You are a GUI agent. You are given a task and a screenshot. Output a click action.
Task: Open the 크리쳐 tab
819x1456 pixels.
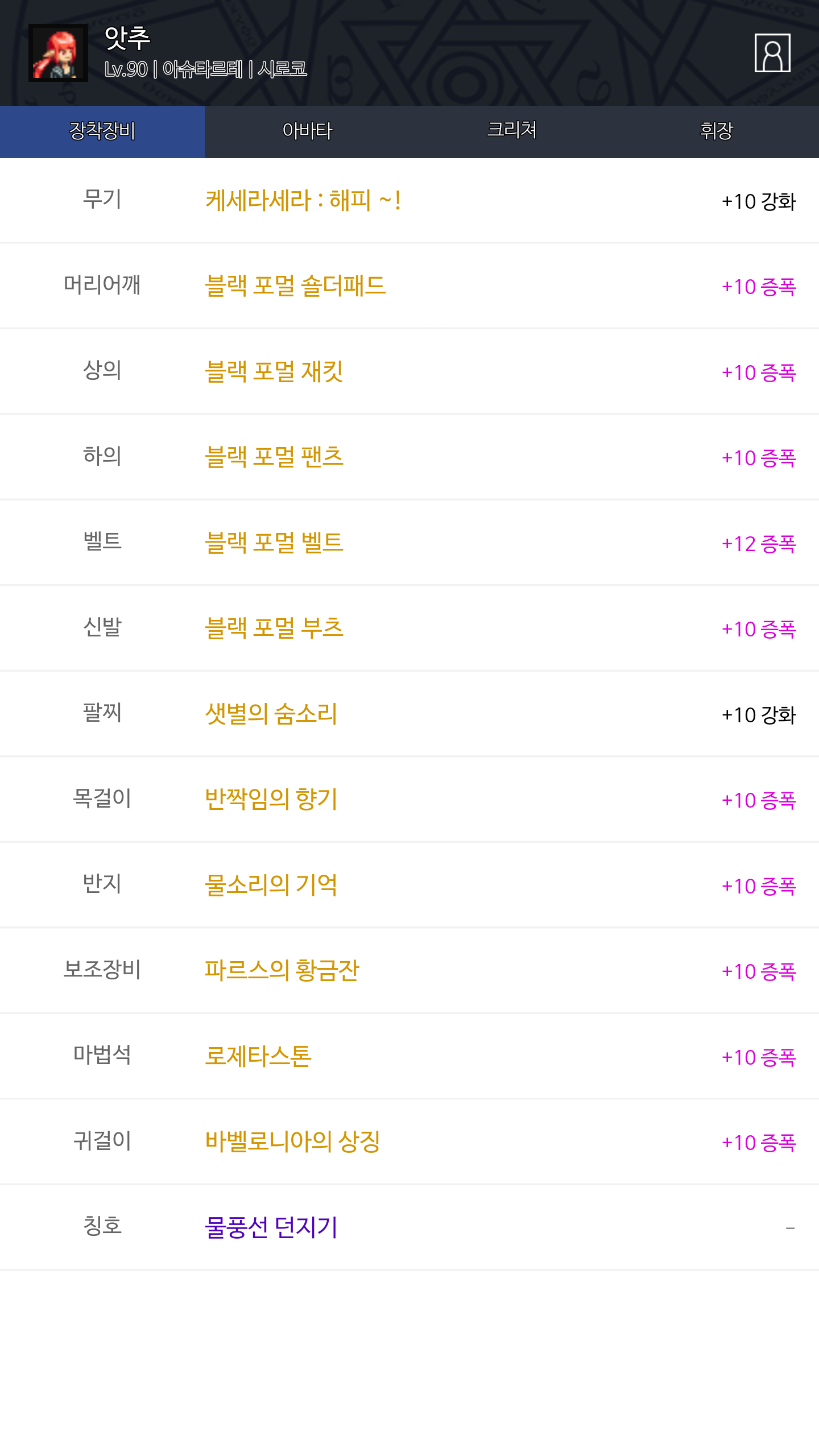pos(512,131)
